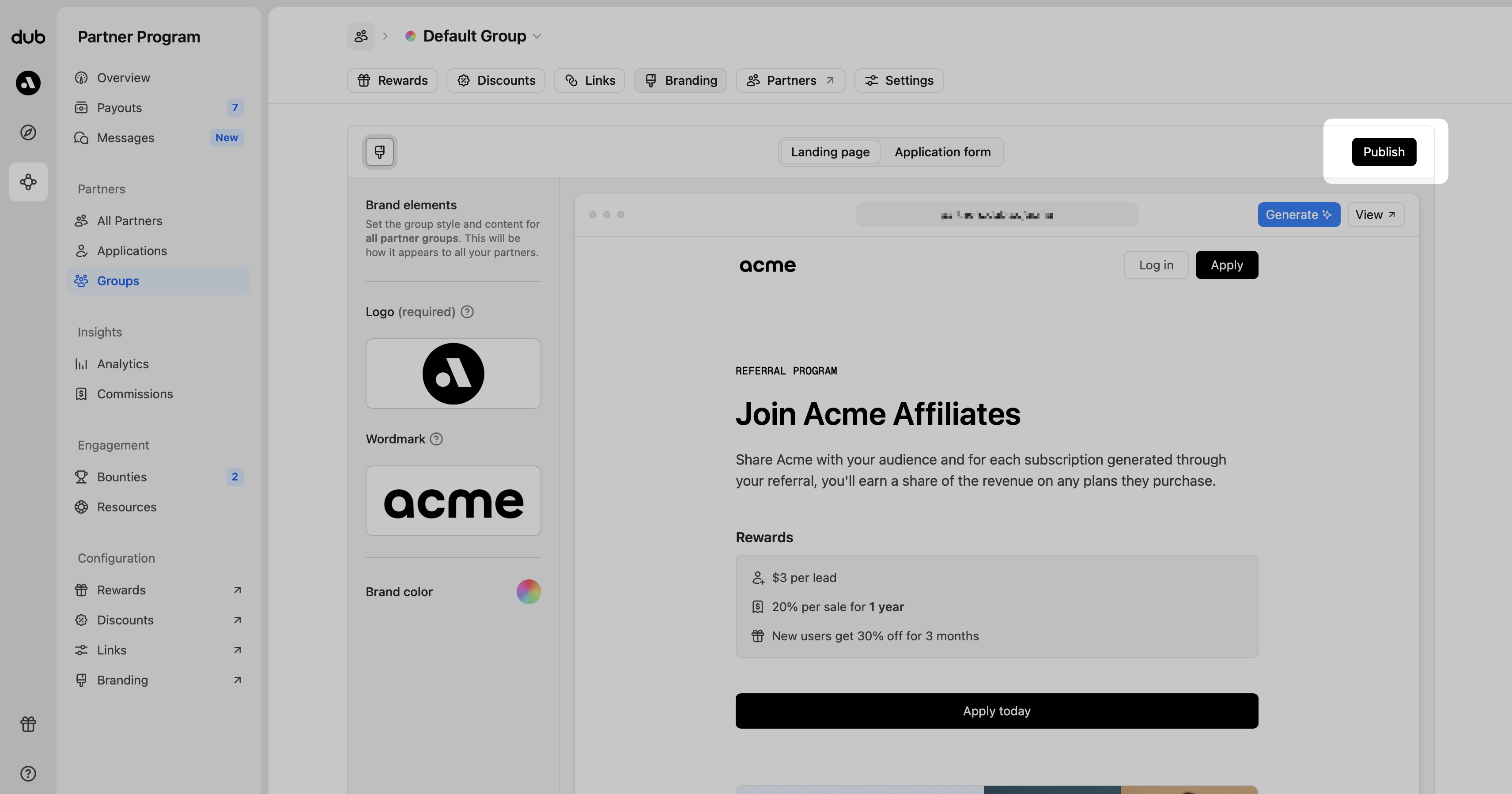
Task: Click the dub logo icon
Action: (27, 37)
